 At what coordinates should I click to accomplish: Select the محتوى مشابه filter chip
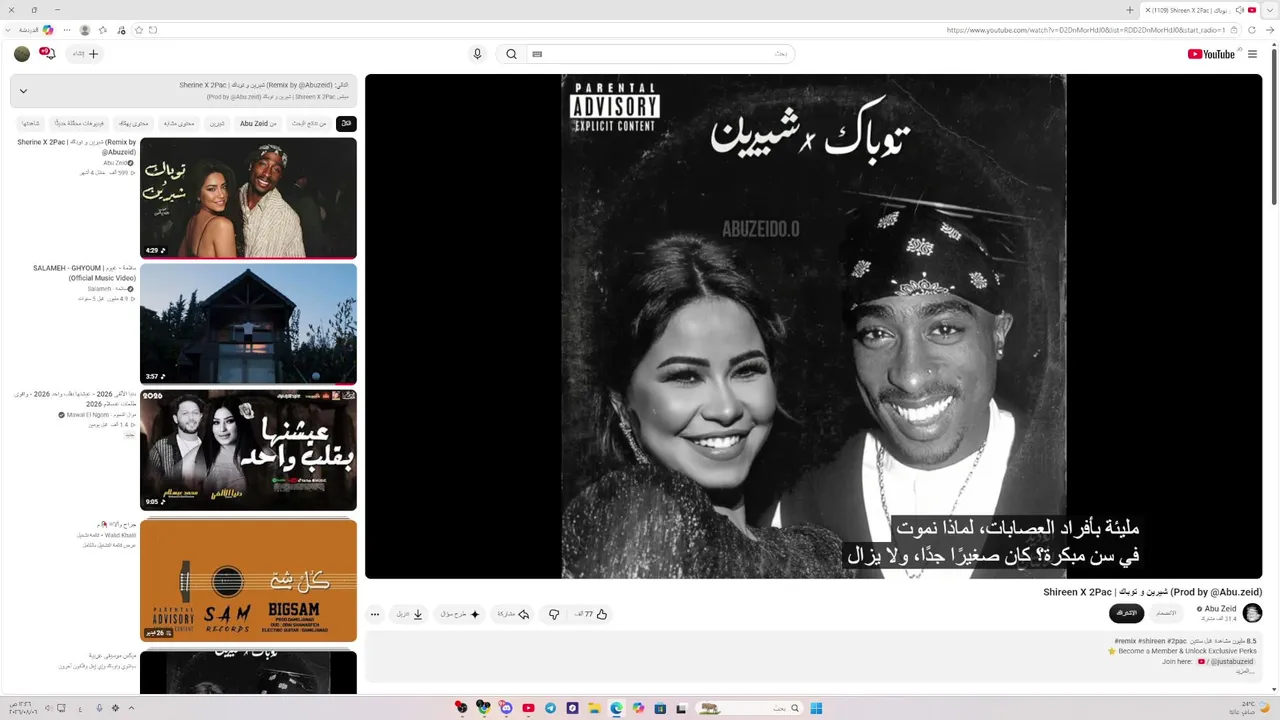pyautogui.click(x=179, y=124)
